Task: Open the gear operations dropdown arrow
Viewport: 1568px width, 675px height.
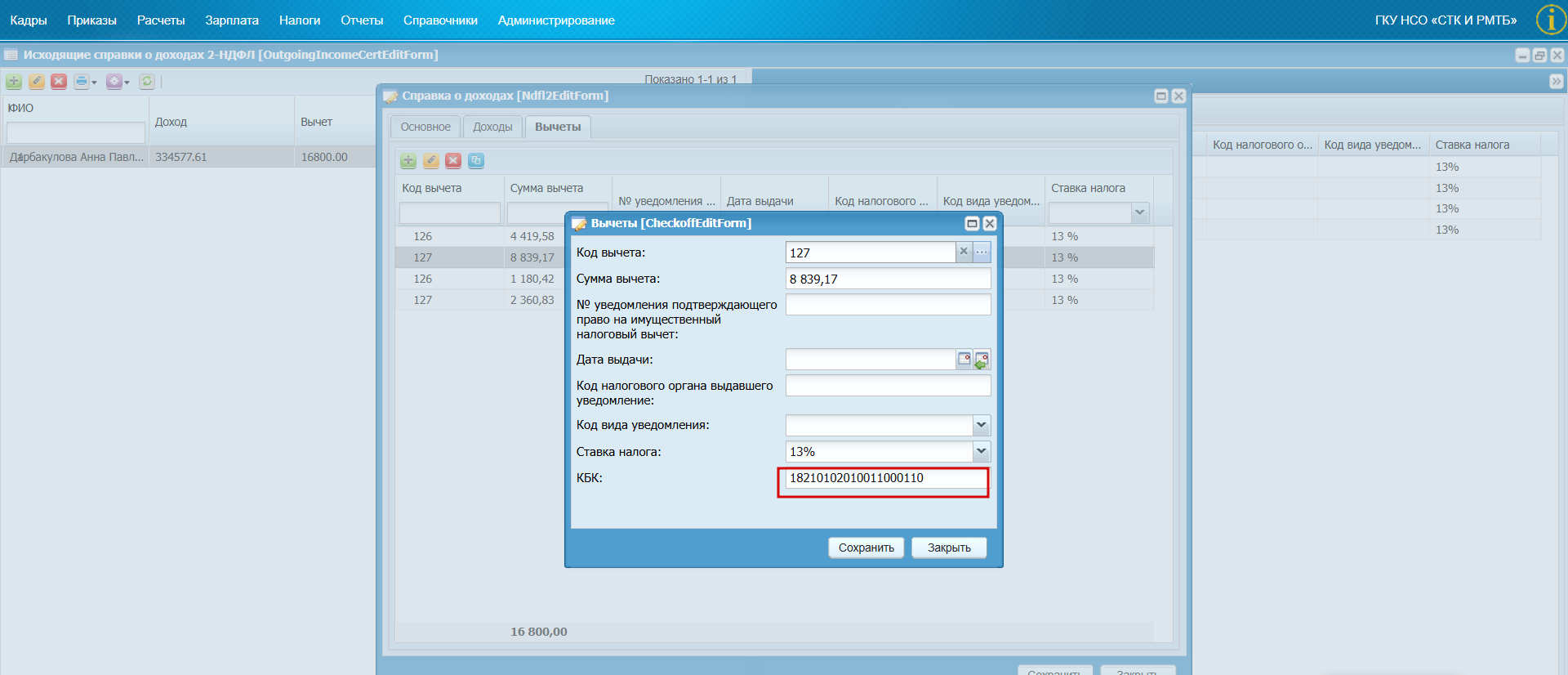Action: pyautogui.click(x=127, y=82)
